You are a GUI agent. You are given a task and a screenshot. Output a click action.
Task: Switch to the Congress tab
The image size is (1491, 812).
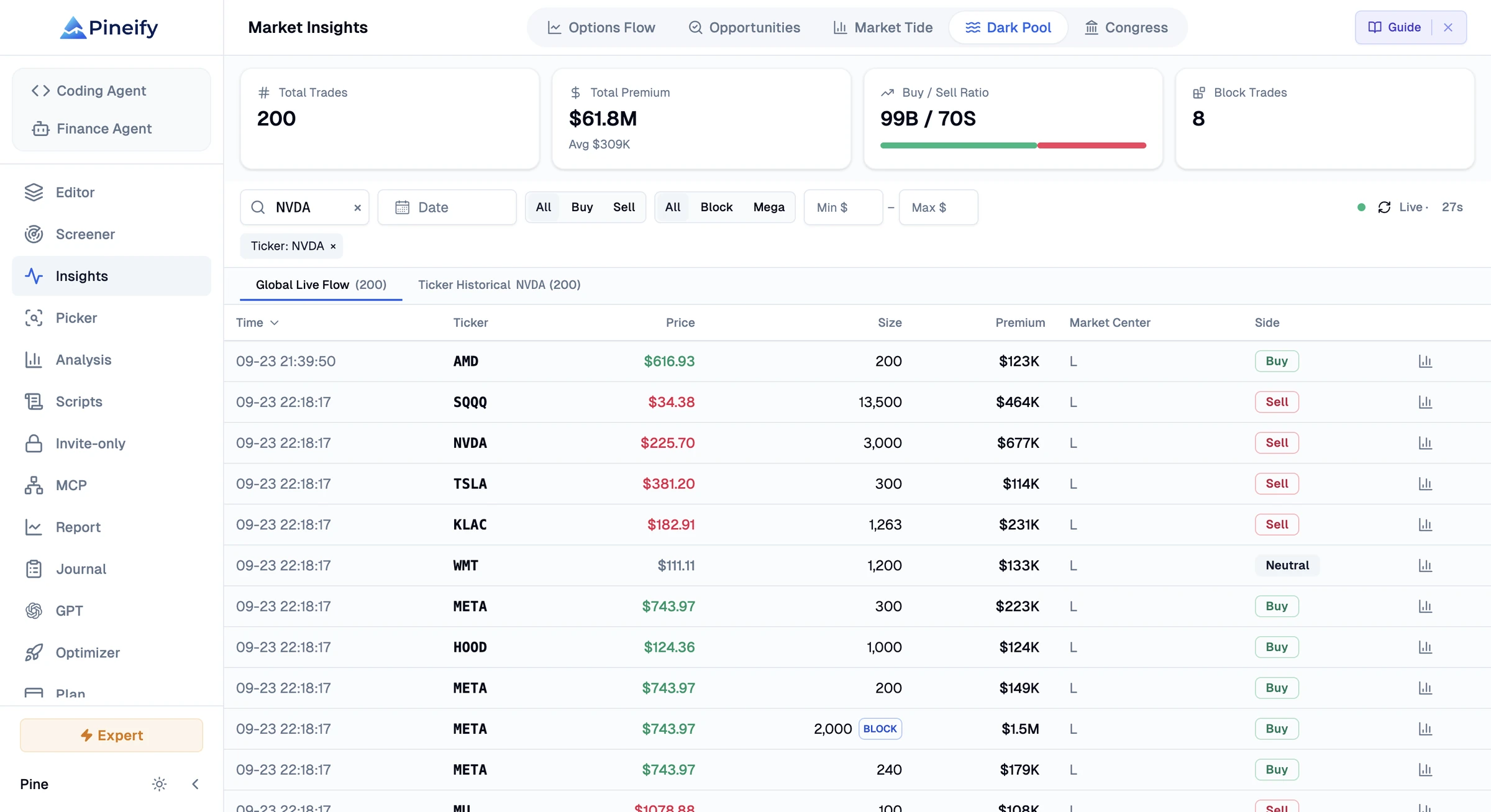click(1126, 27)
